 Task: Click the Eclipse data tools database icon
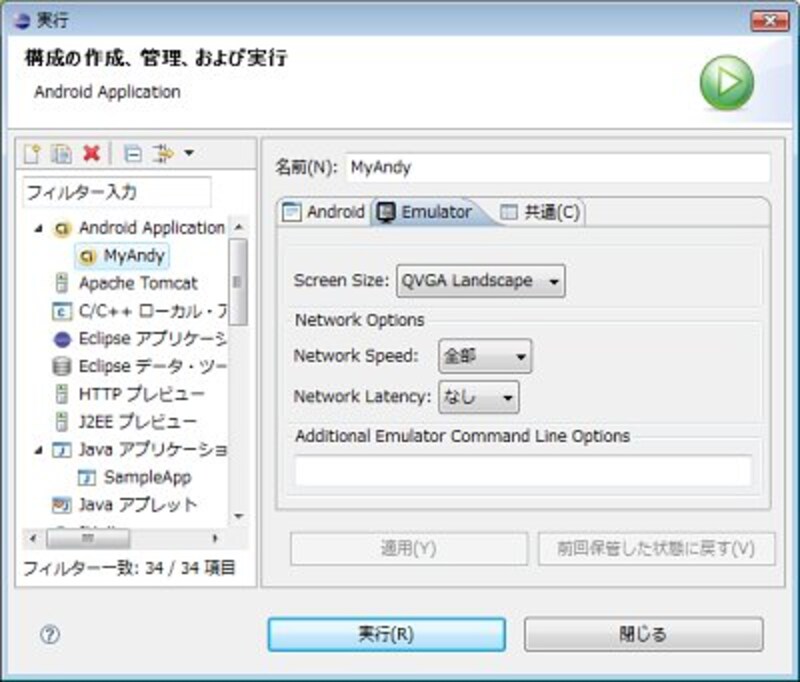(x=62, y=366)
